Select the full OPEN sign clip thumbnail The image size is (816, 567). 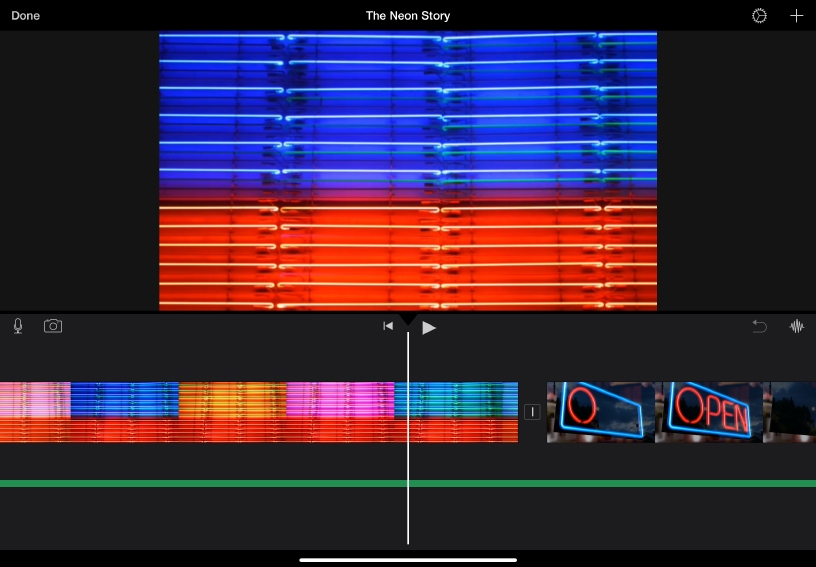709,412
